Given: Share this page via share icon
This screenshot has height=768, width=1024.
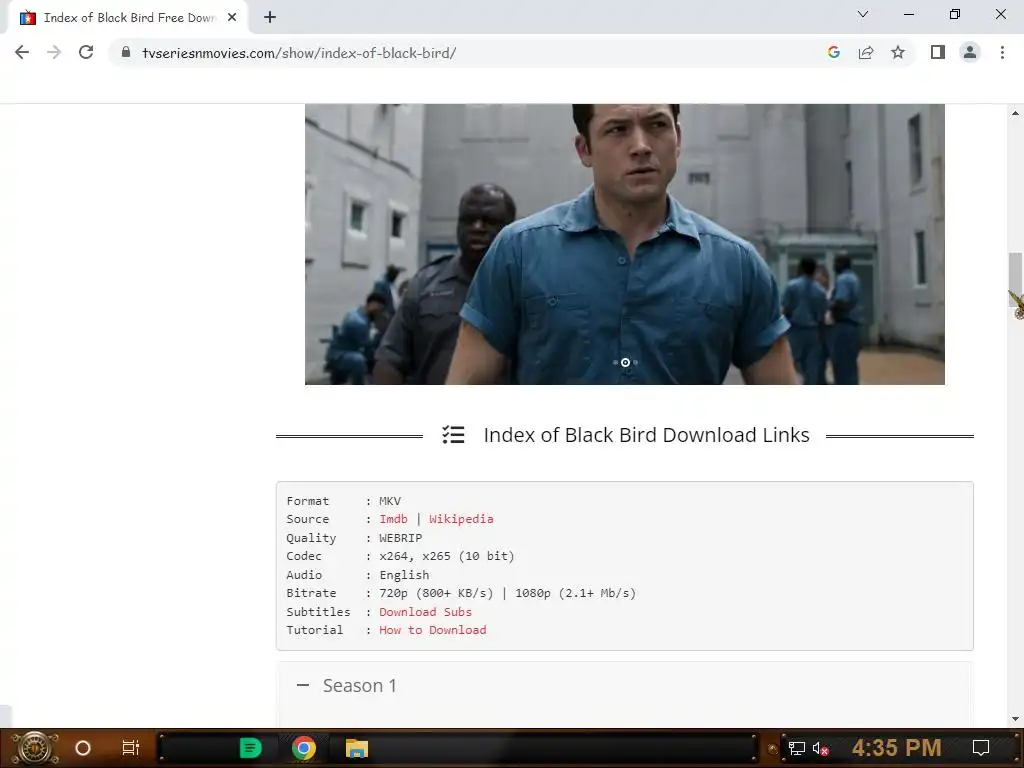Looking at the screenshot, I should [x=866, y=52].
